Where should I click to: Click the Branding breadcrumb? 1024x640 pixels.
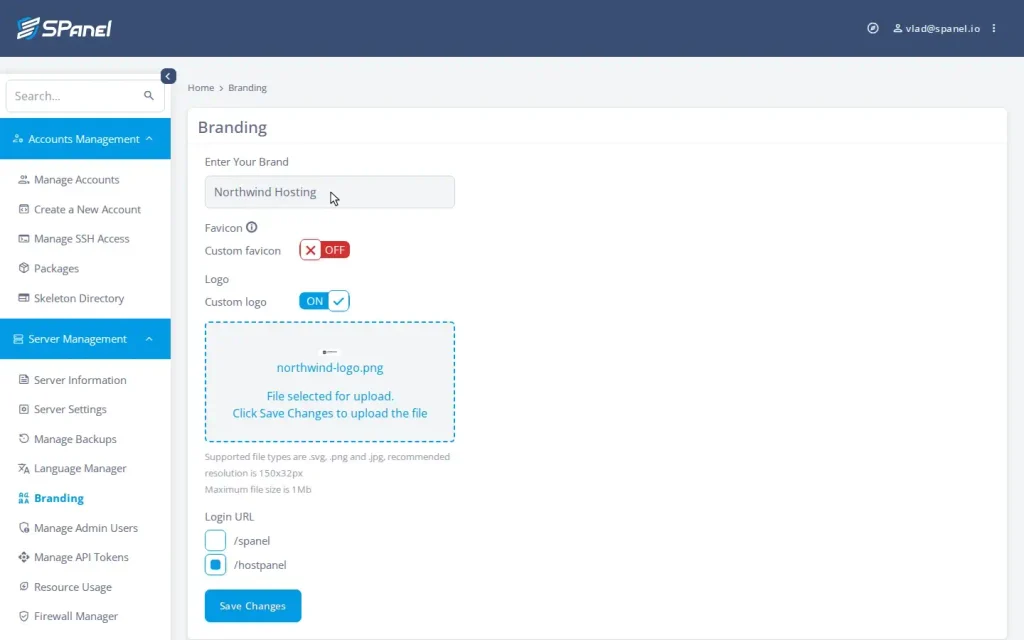pyautogui.click(x=248, y=88)
